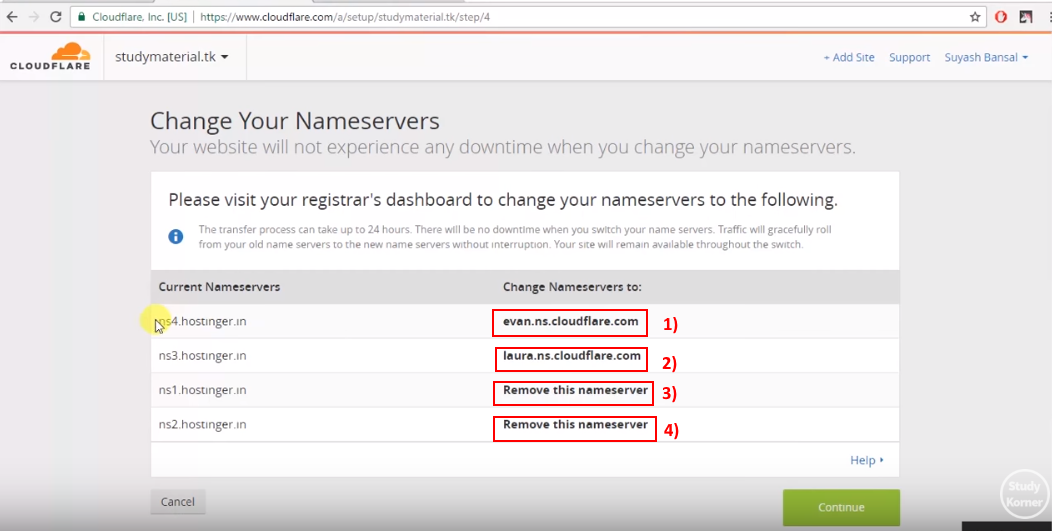Bookmark this page with the star icon
Screen dimensions: 1052x531
coord(975,17)
